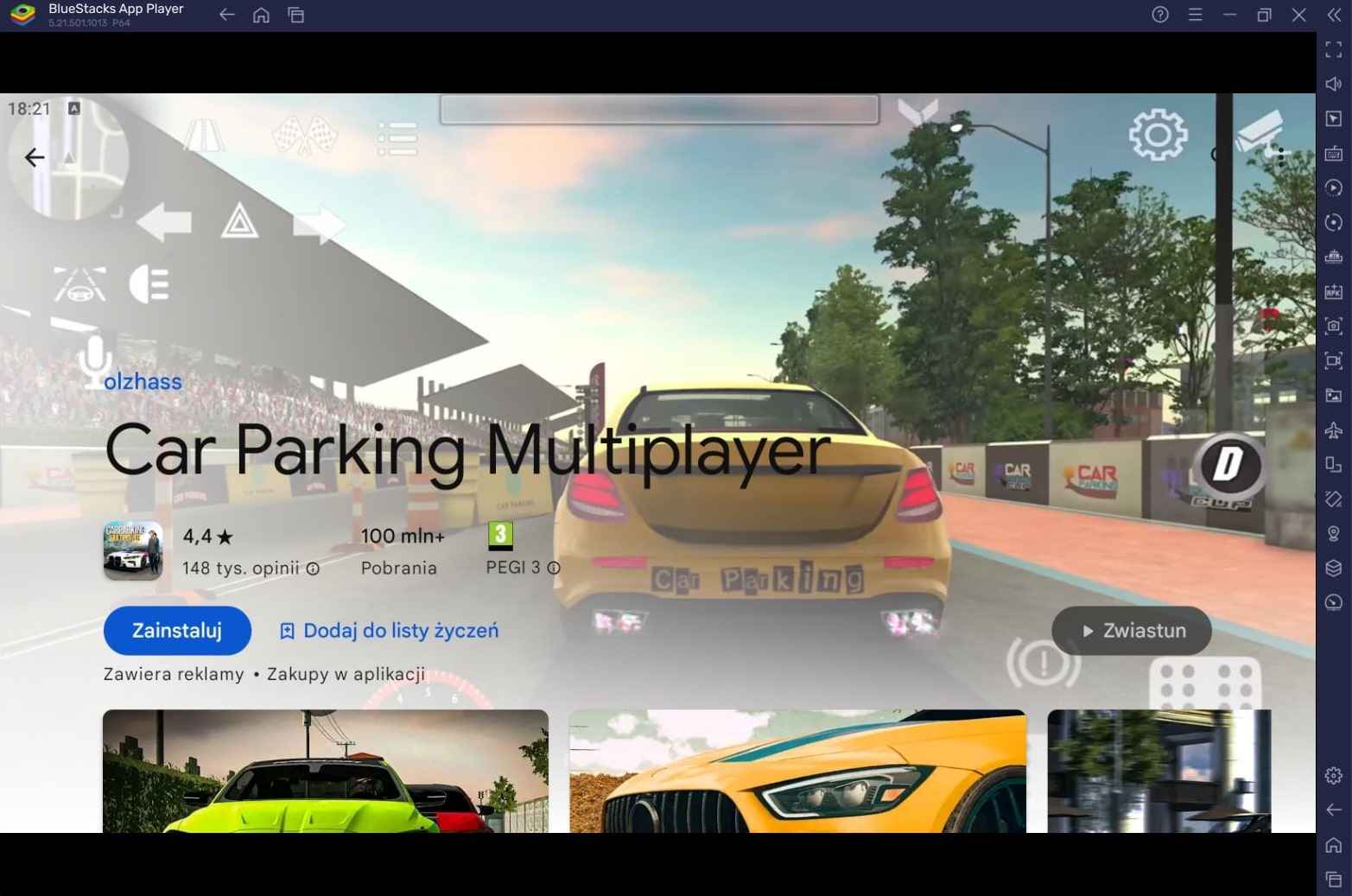Go to BlueStacks home from title bar

261,15
